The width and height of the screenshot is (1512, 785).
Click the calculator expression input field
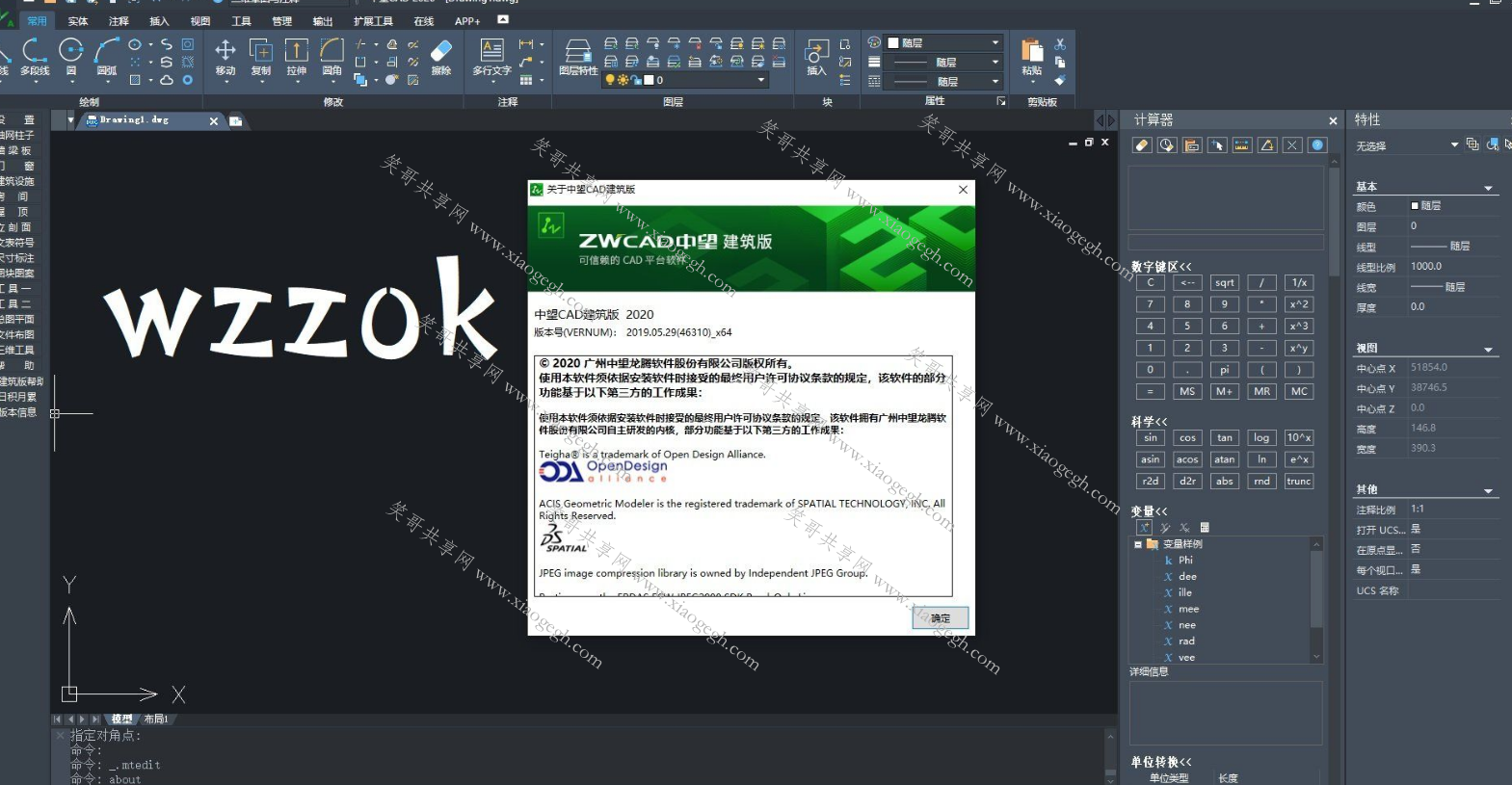click(1226, 242)
